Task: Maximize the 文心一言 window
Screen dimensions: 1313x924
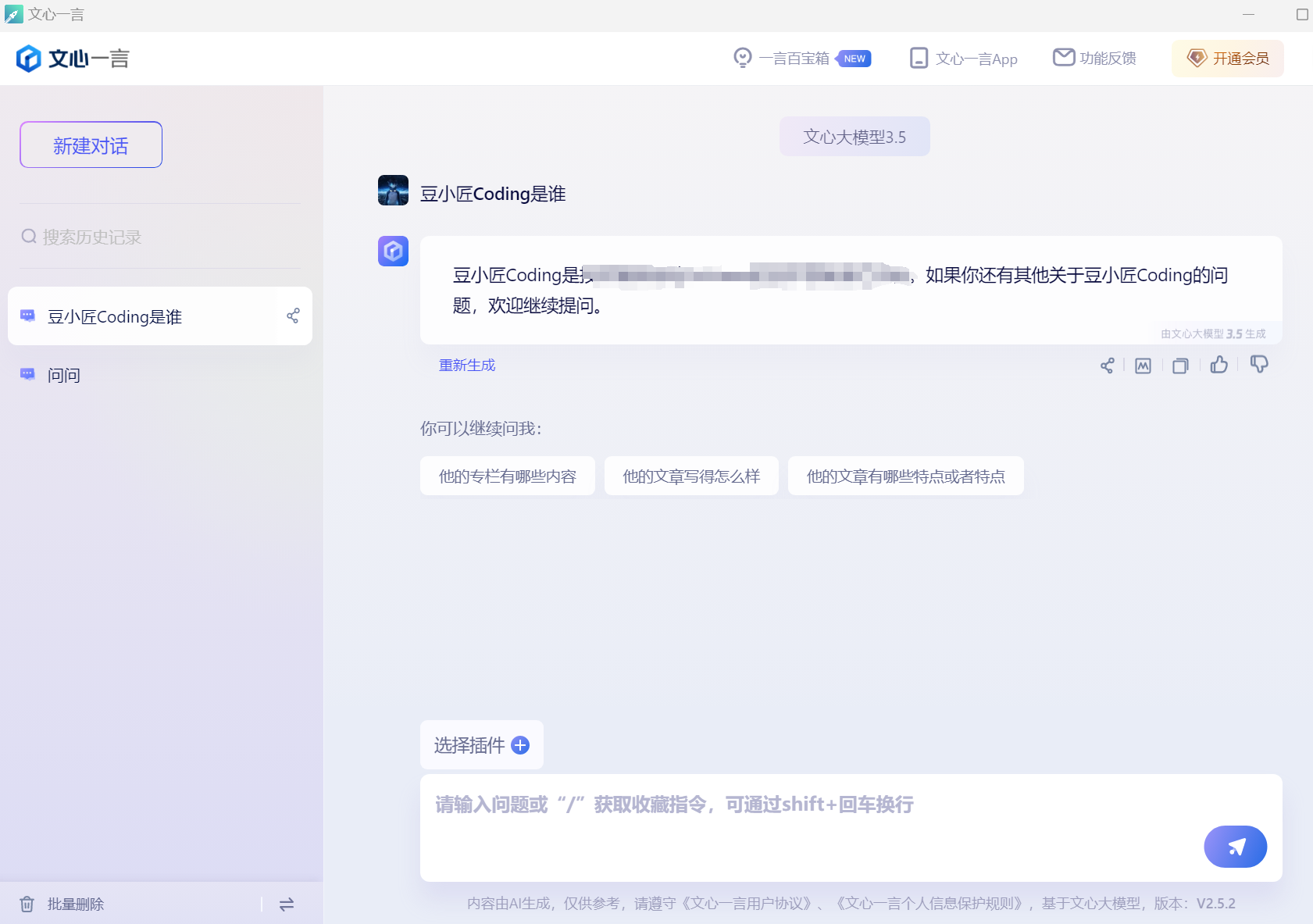Action: [1302, 14]
